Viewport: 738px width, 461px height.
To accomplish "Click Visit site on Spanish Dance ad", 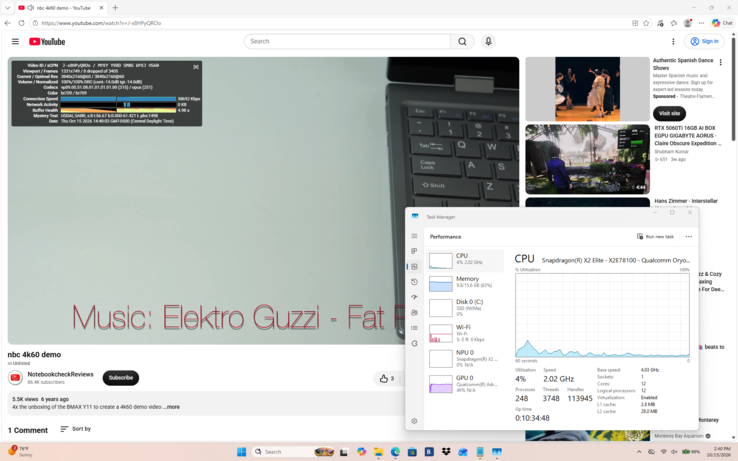I will click(669, 113).
